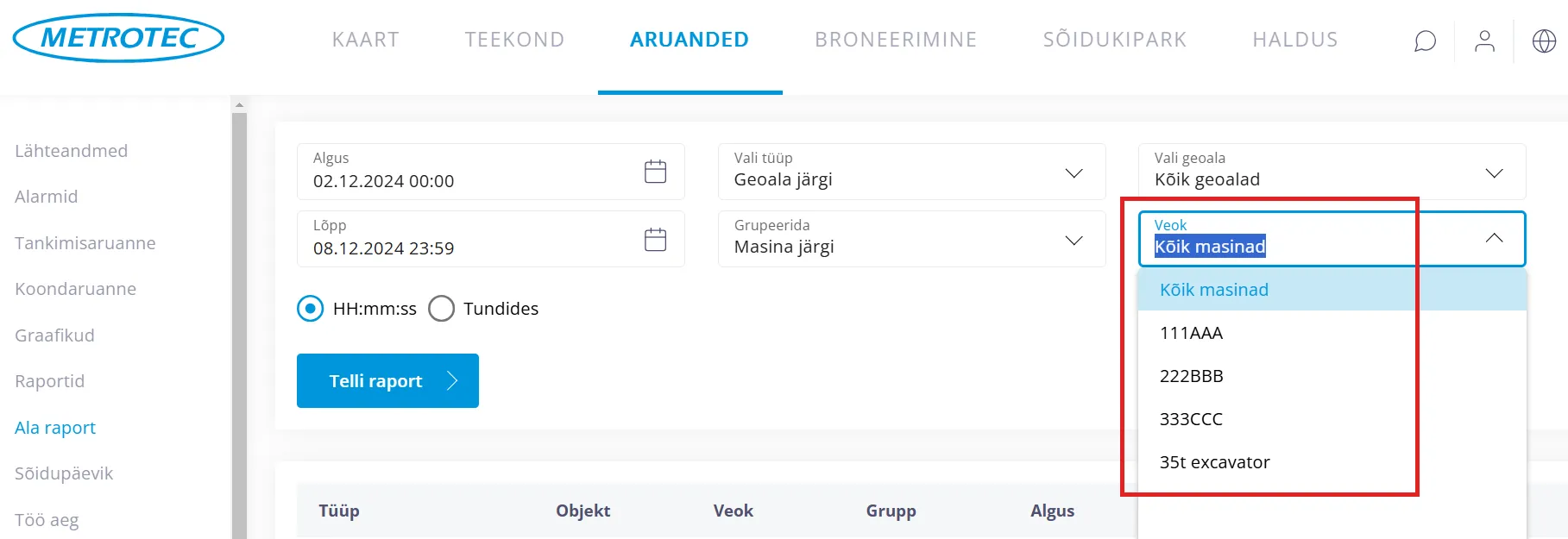Sort by the Objekt column header

(x=582, y=511)
